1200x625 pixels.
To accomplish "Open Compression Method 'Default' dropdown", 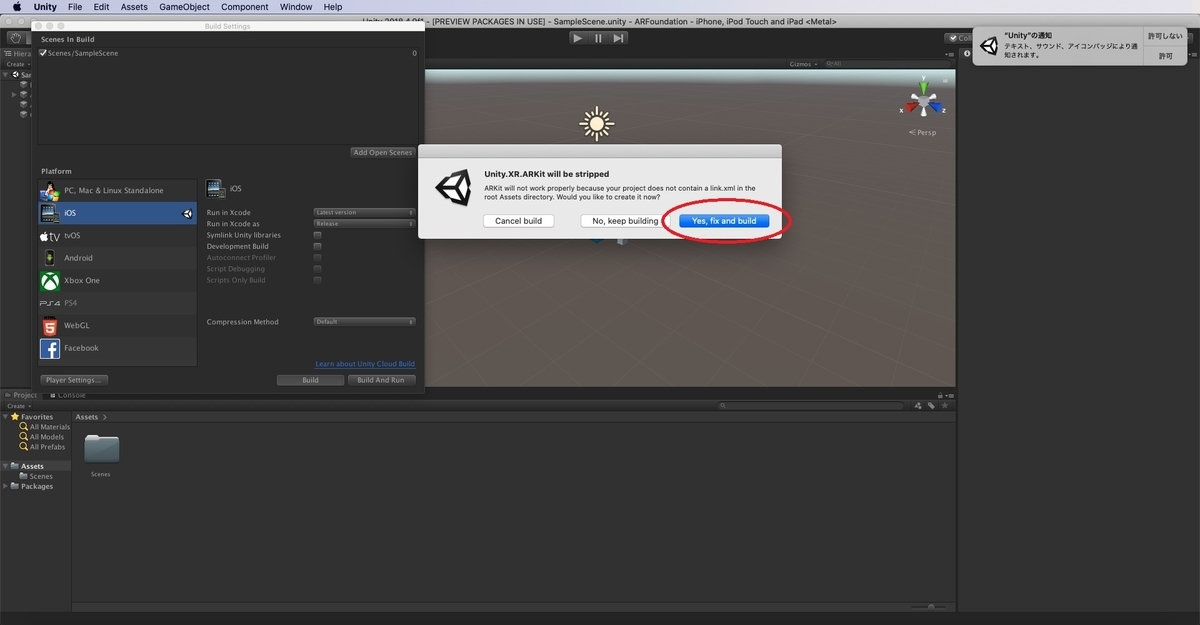I will click(364, 322).
